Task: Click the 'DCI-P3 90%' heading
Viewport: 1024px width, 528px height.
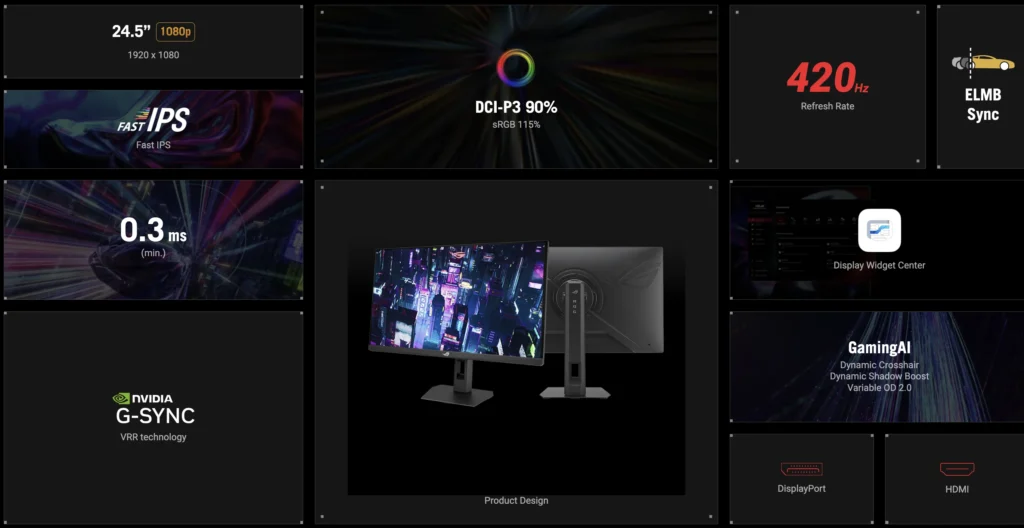Action: [516, 107]
